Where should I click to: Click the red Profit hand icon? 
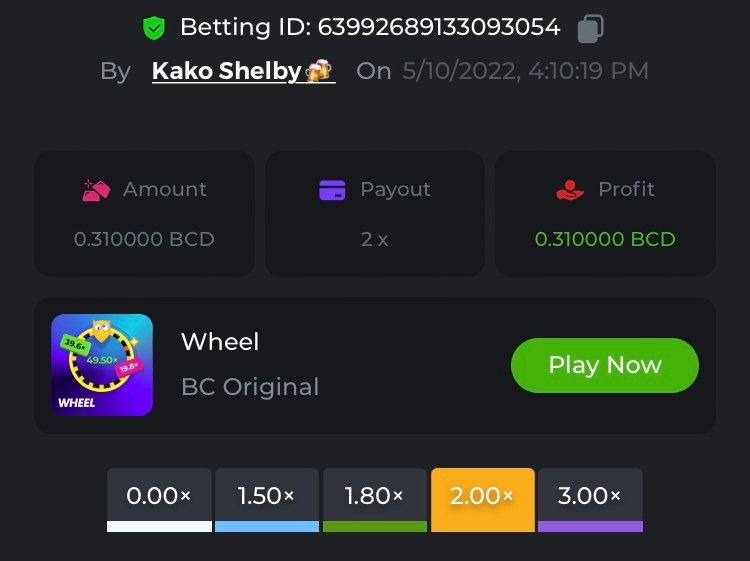[x=569, y=189]
